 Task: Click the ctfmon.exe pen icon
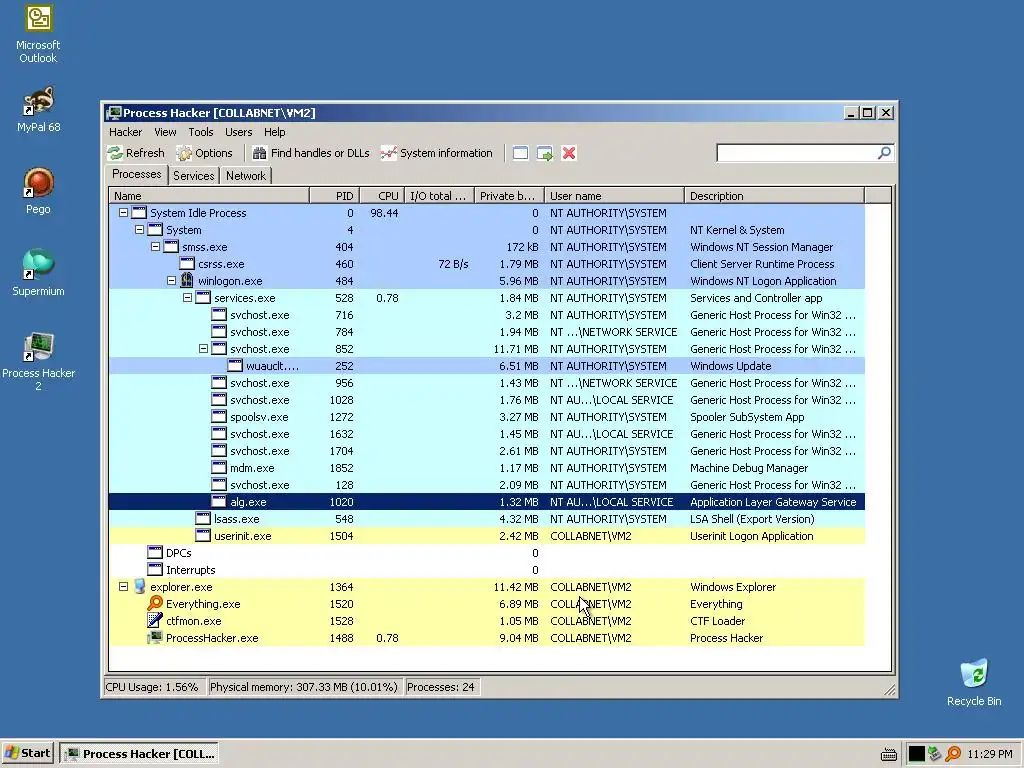tap(155, 620)
